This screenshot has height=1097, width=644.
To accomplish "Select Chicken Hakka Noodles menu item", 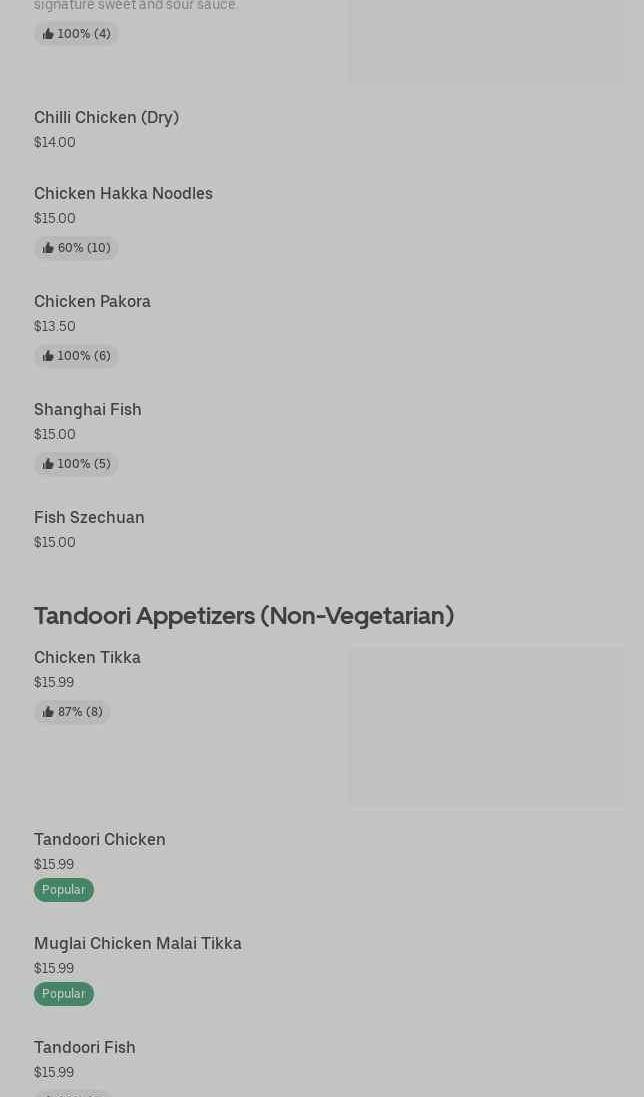I will [x=123, y=193].
